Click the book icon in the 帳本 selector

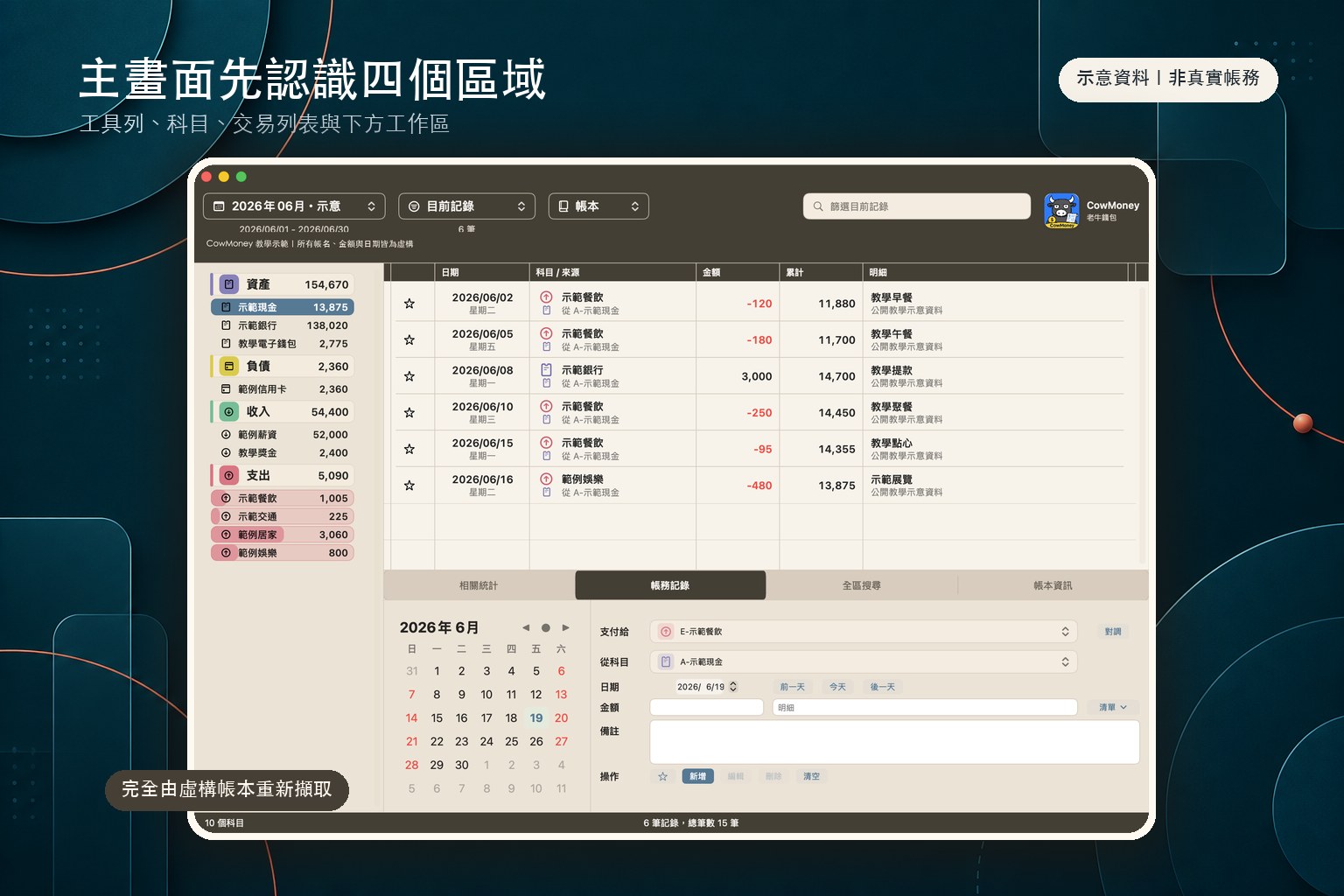[x=563, y=206]
